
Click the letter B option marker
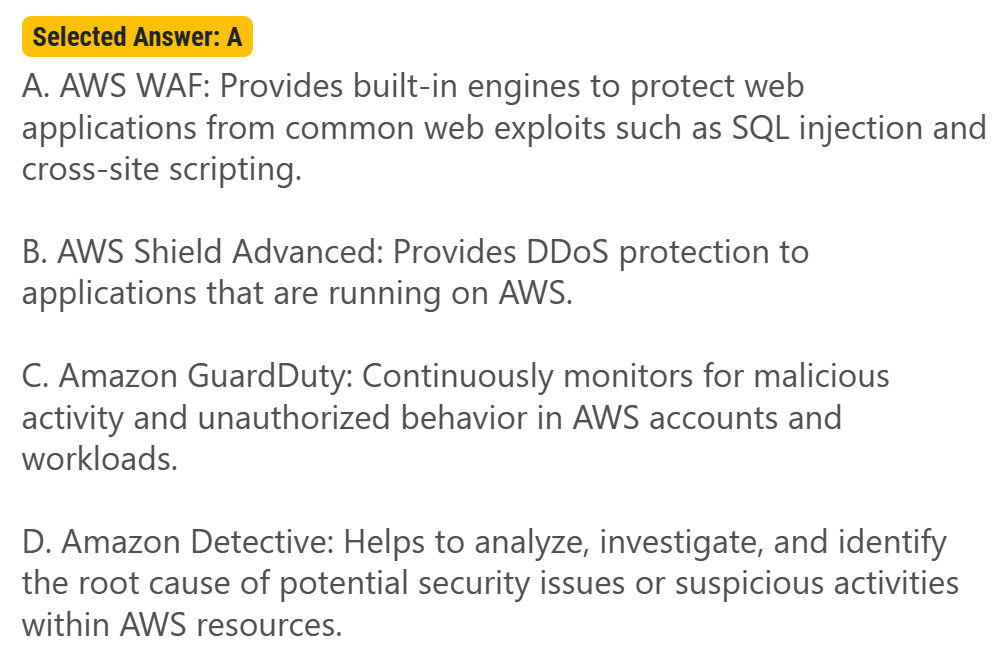click(x=35, y=252)
